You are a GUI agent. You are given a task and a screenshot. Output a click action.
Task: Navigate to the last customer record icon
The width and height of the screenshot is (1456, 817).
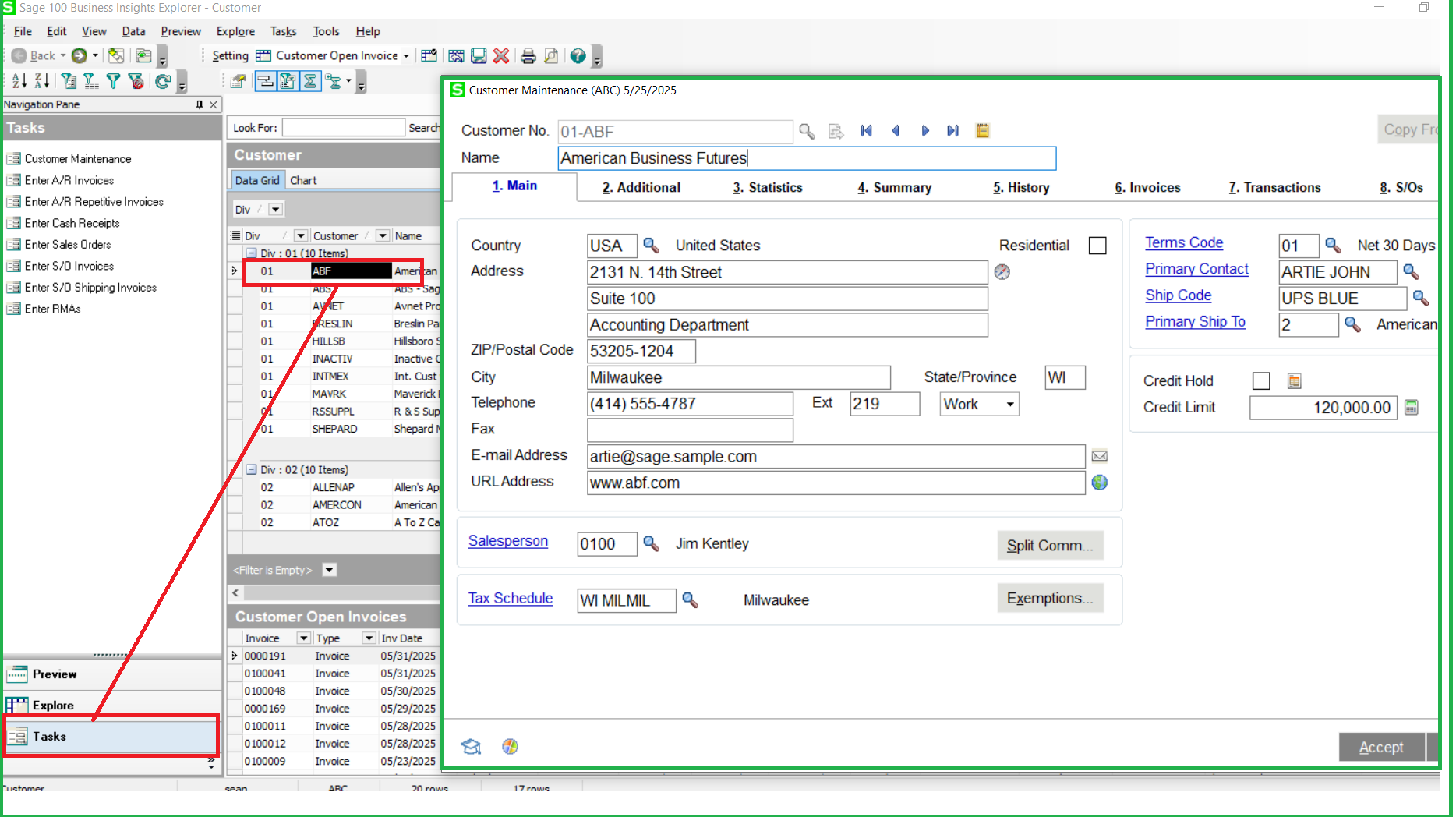tap(952, 131)
